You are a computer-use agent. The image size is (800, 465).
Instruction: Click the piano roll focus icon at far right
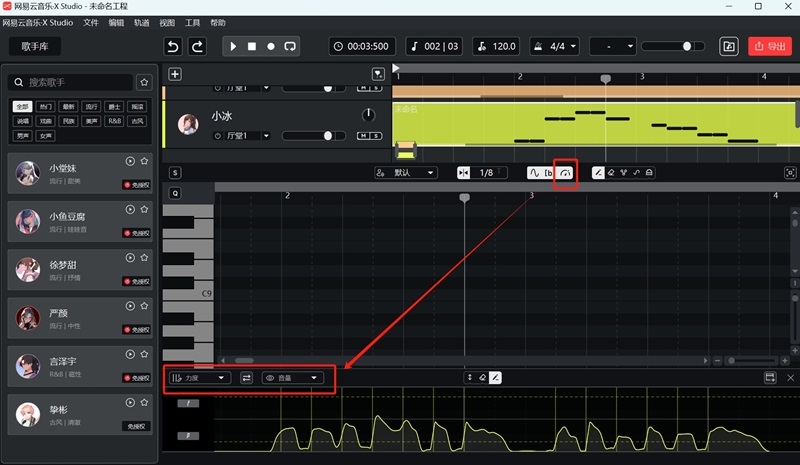pyautogui.click(x=790, y=173)
